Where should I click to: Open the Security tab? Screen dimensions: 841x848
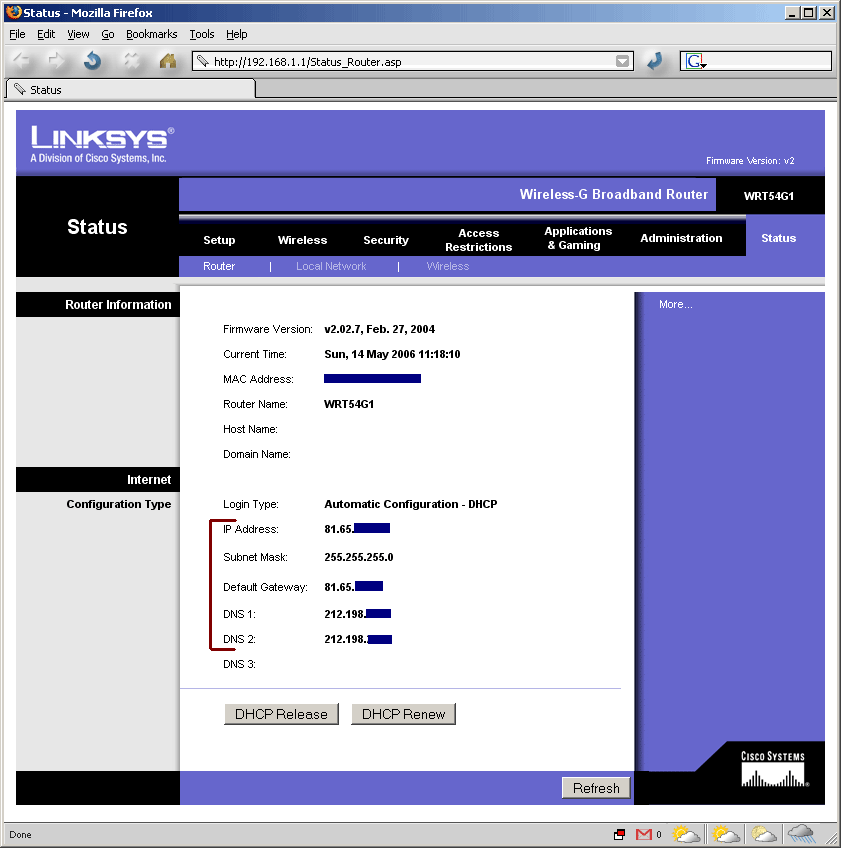[386, 240]
